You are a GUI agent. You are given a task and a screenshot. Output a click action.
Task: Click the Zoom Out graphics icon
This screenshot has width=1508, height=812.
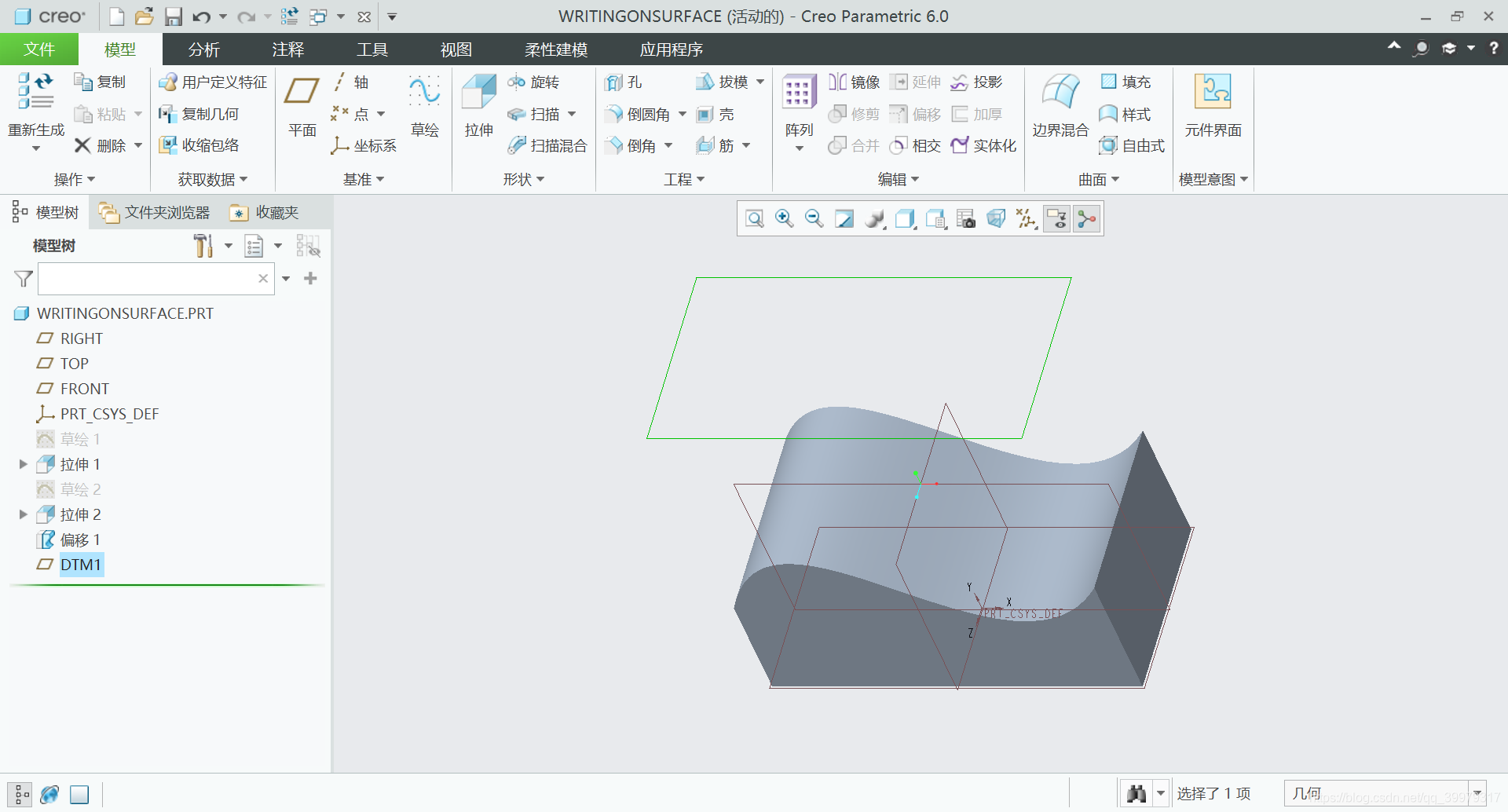814,219
